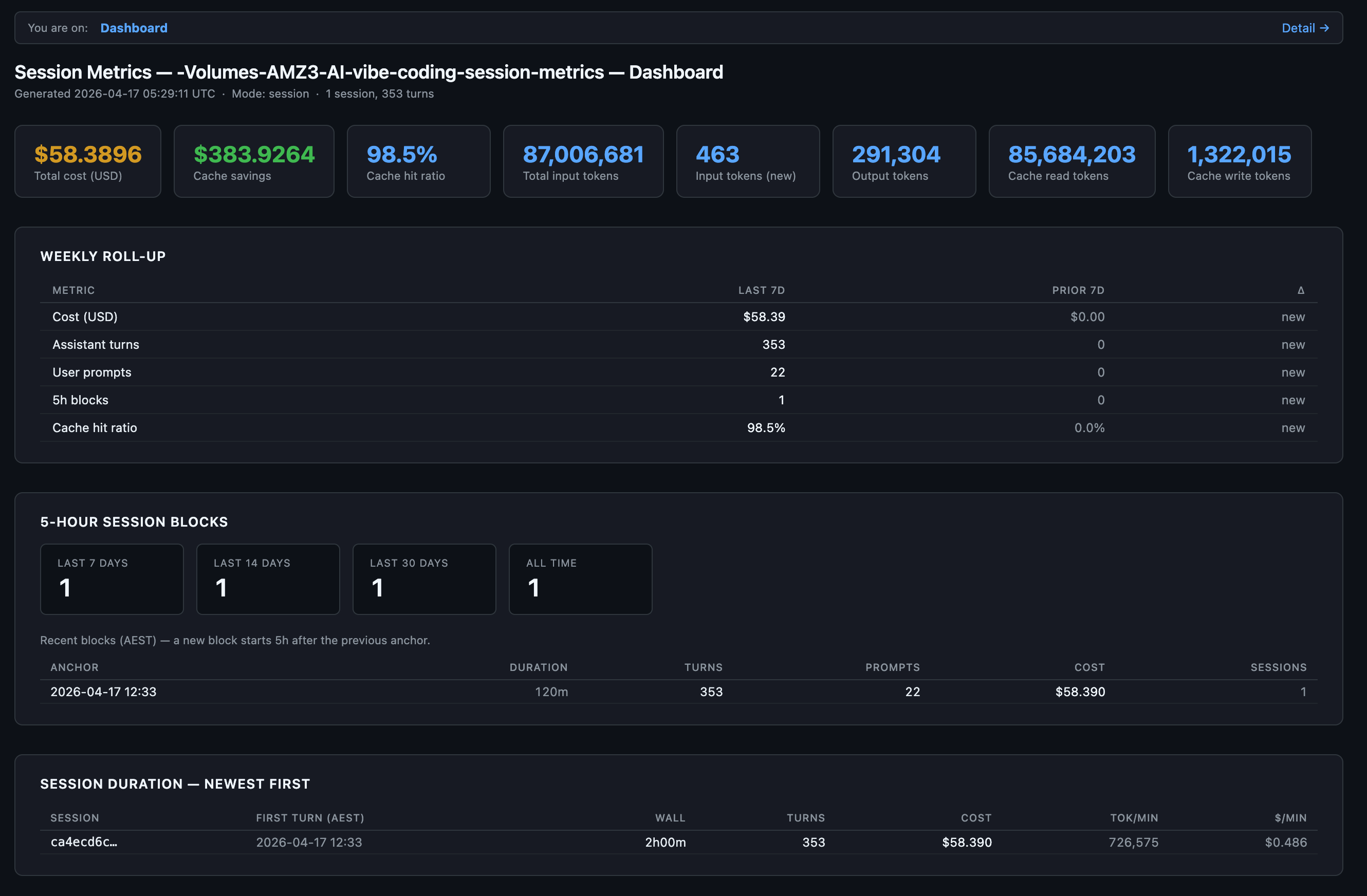Click the Cache savings stat card

(x=254, y=161)
